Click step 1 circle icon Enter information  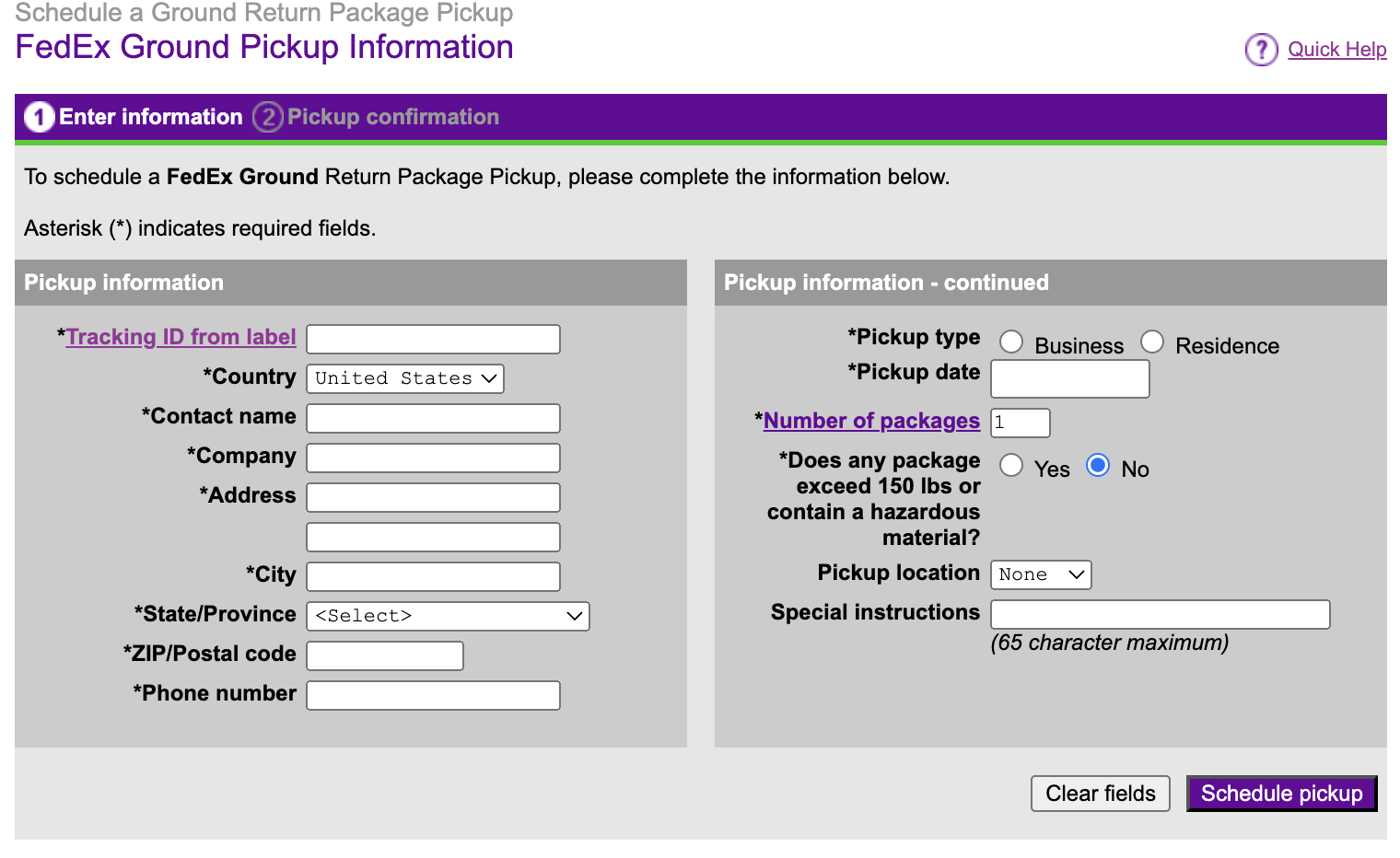40,117
